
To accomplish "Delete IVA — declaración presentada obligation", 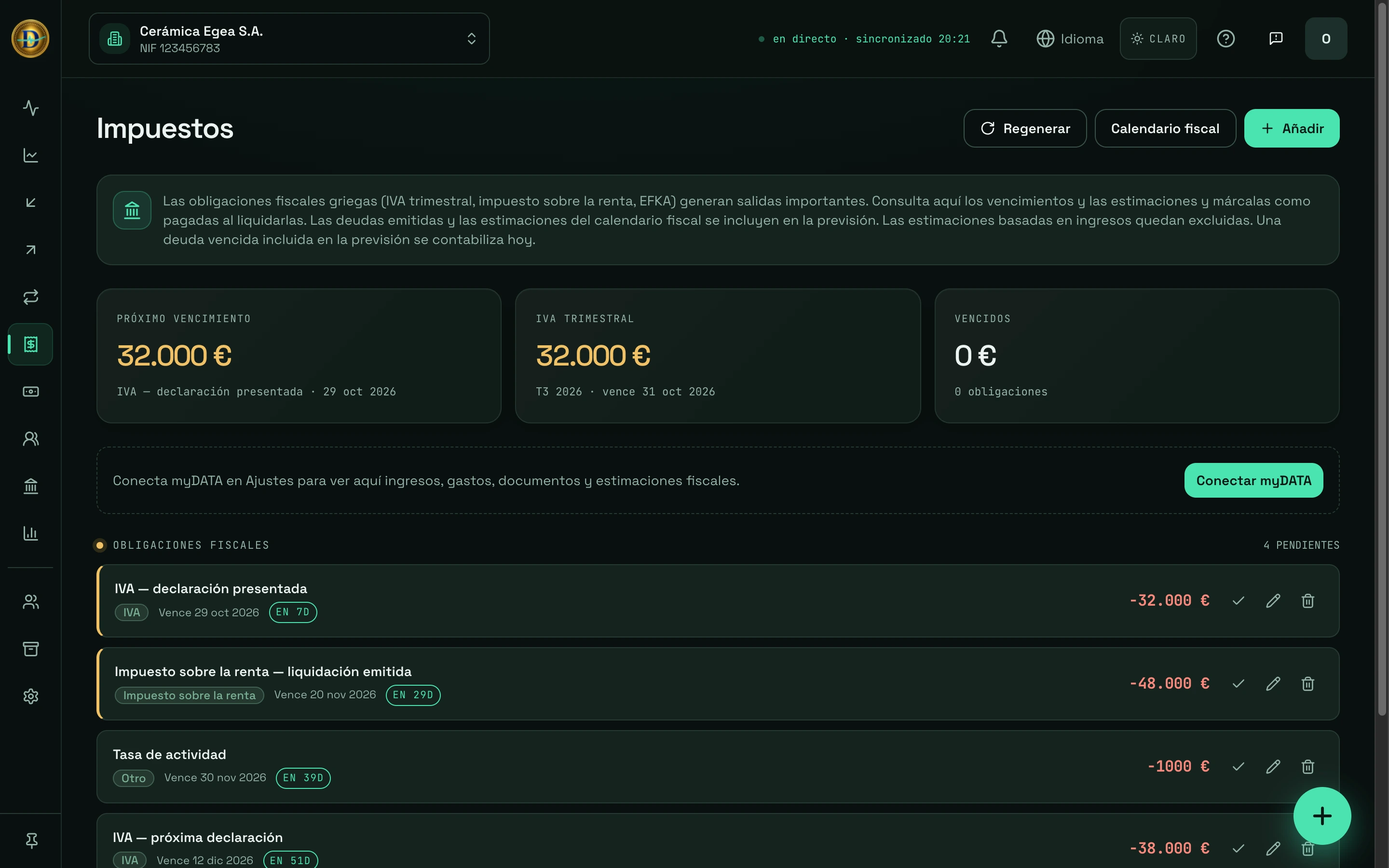I will coord(1307,600).
